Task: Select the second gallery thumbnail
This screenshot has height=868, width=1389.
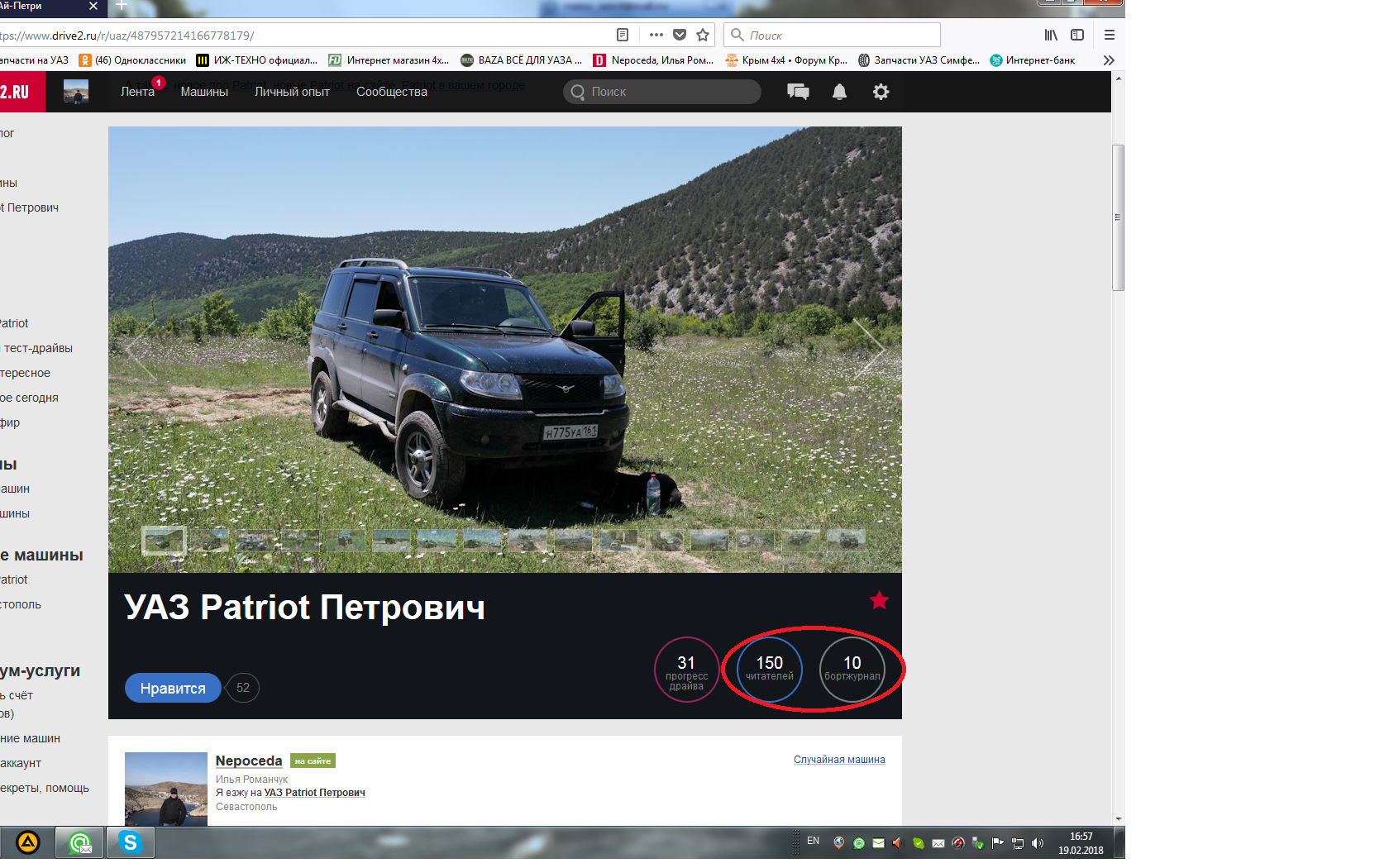Action: [209, 541]
